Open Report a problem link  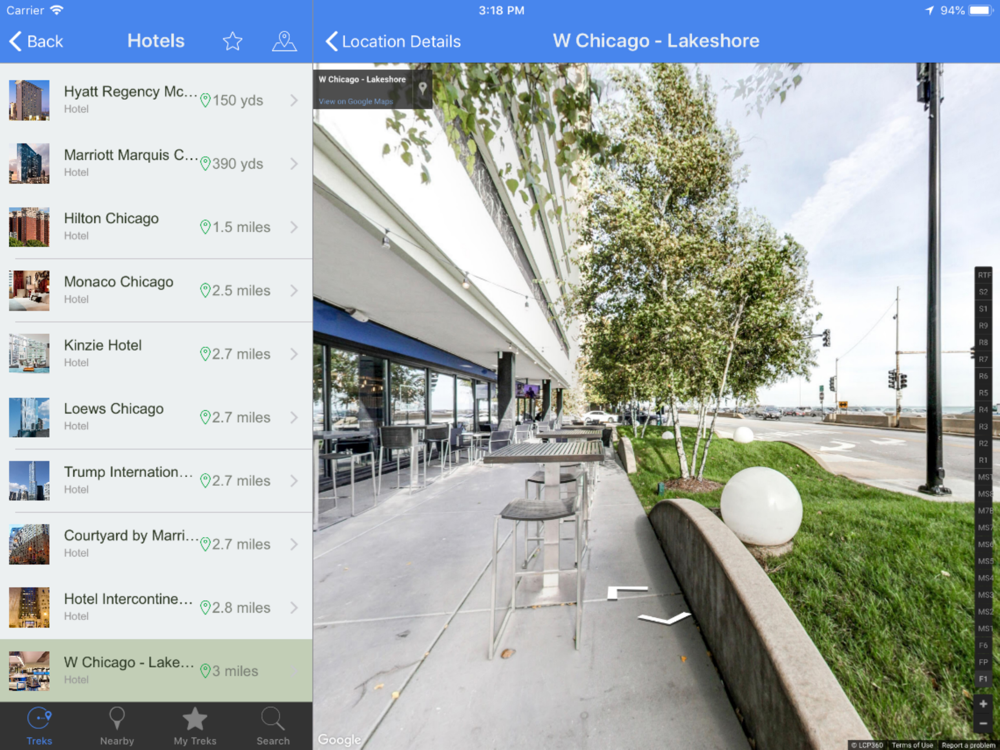[968, 745]
